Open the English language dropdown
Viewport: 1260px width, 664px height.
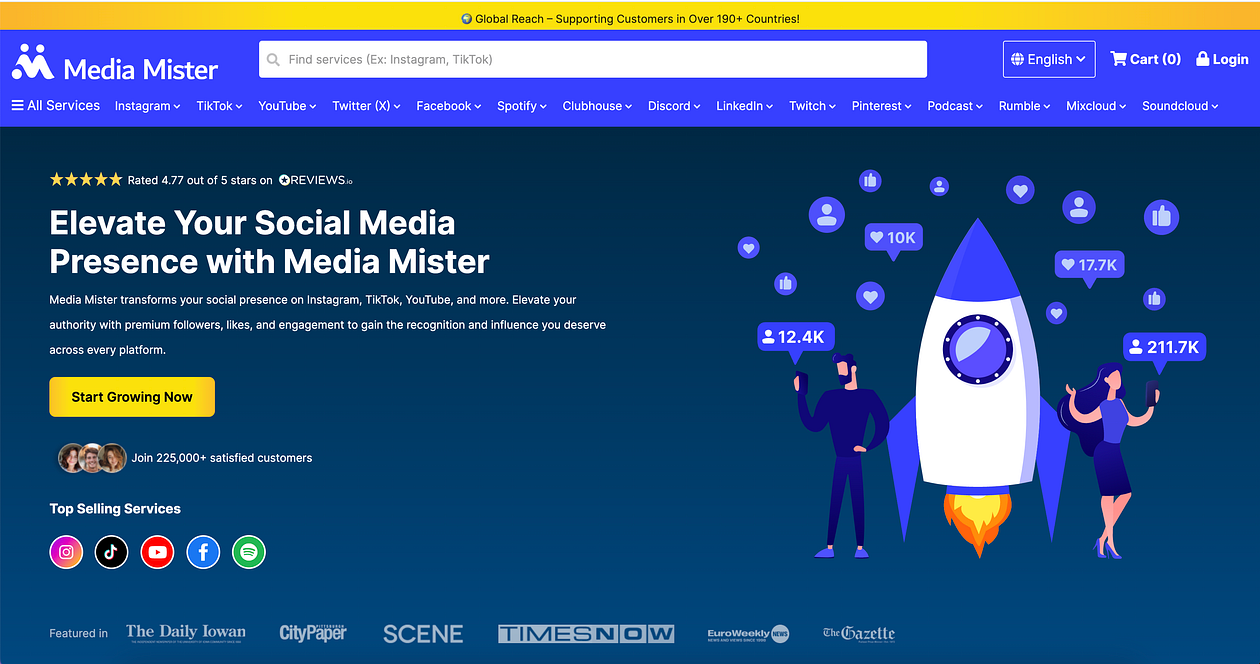[x=1049, y=59]
